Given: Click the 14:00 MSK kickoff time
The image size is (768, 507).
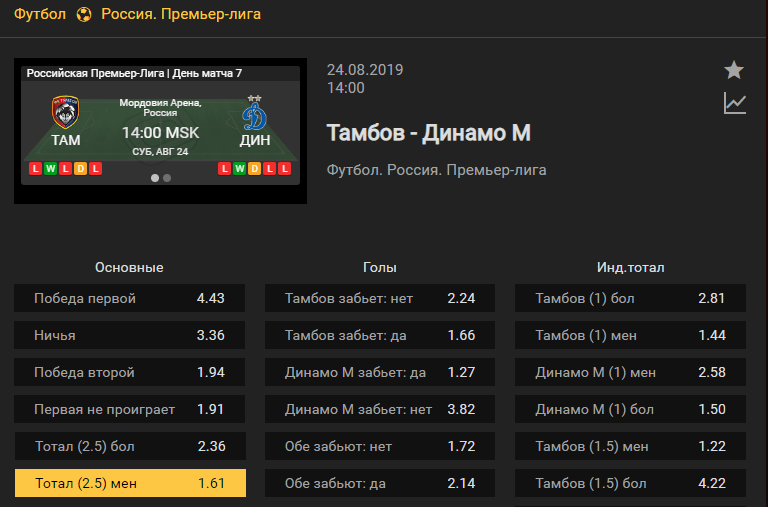Looking at the screenshot, I should 161,133.
